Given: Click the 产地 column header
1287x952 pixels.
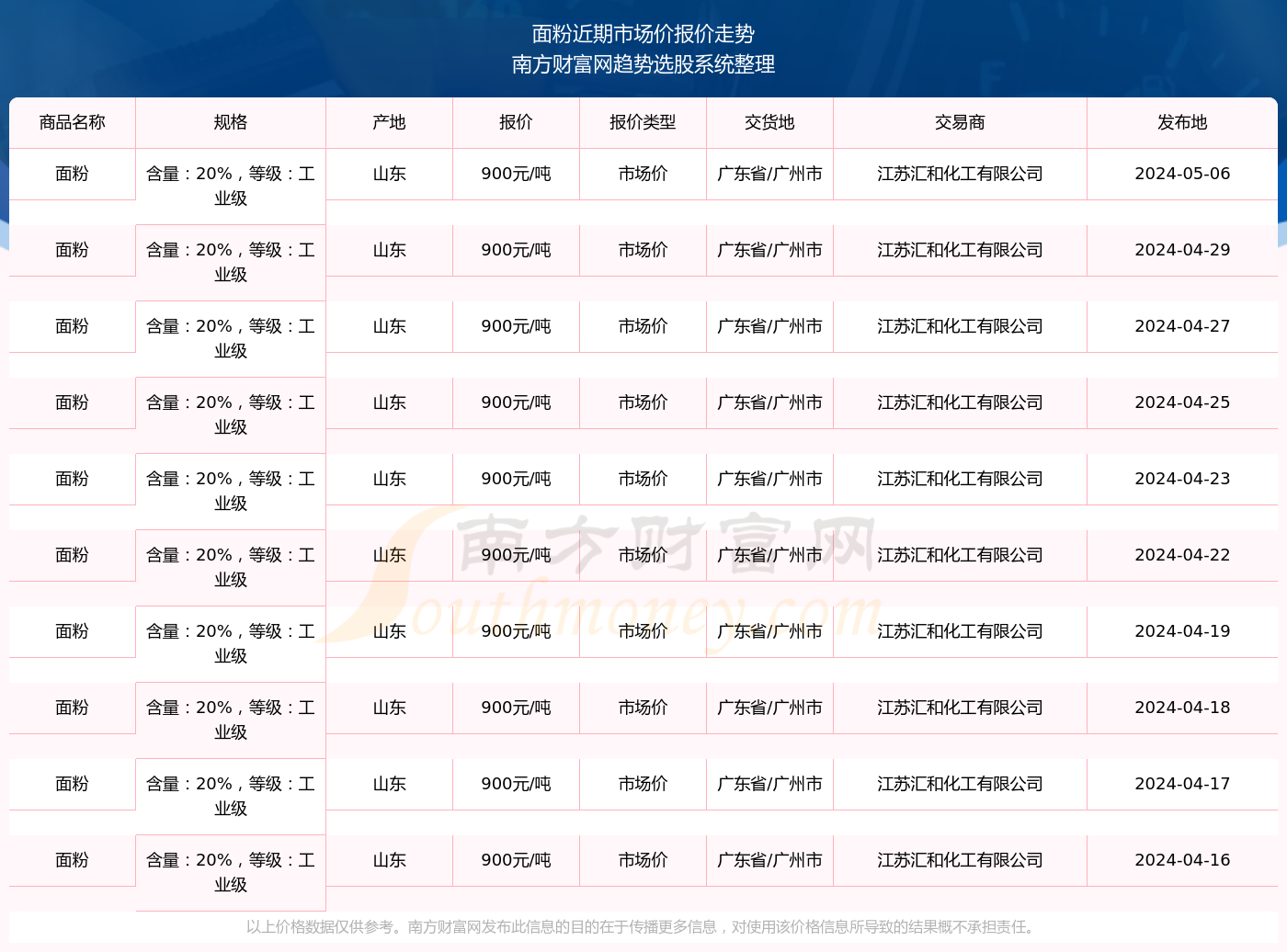Looking at the screenshot, I should pyautogui.click(x=390, y=122).
